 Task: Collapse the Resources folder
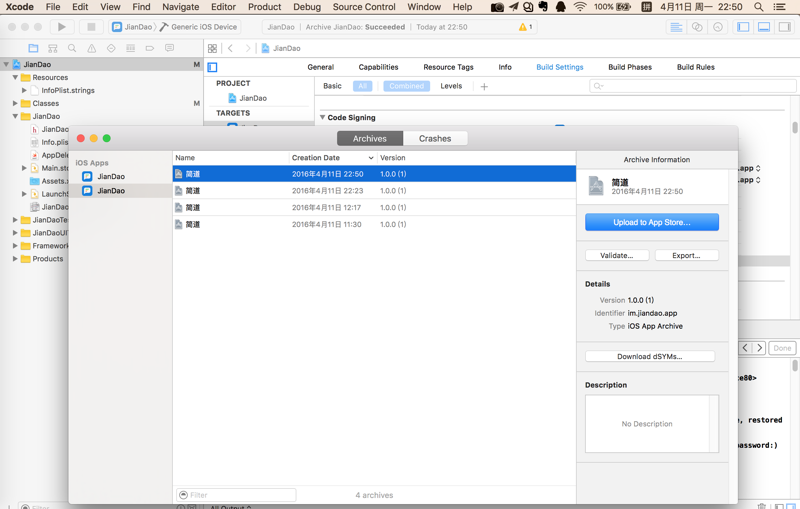pyautogui.click(x=15, y=78)
